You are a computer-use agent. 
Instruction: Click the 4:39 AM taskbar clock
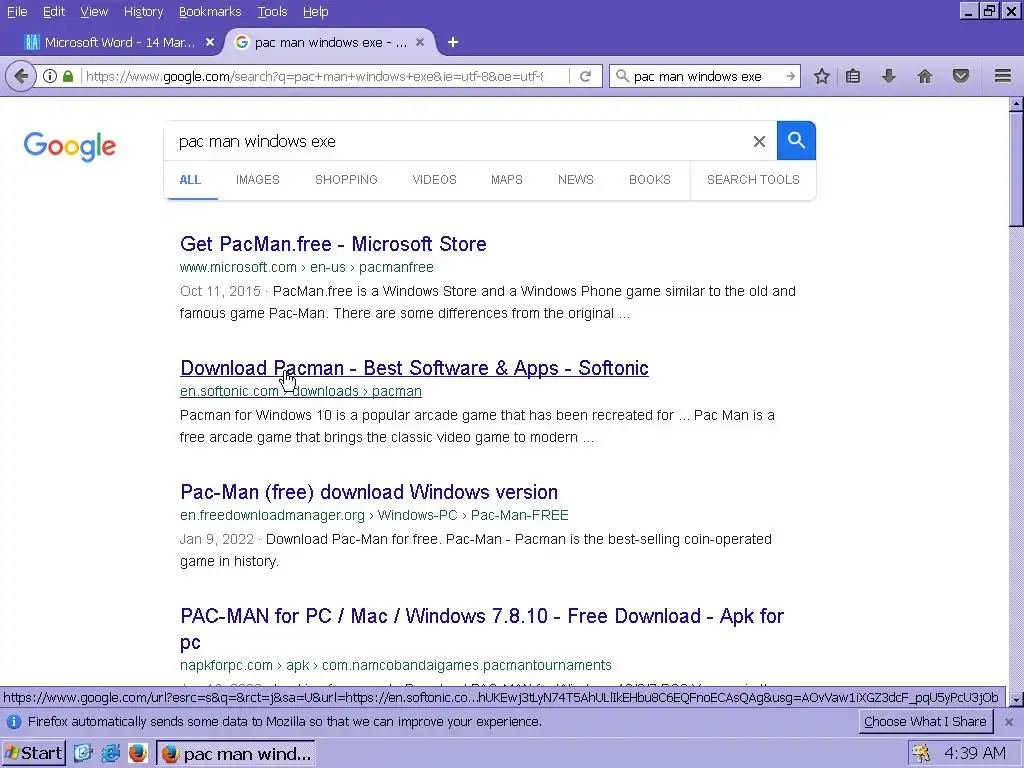[x=974, y=754]
